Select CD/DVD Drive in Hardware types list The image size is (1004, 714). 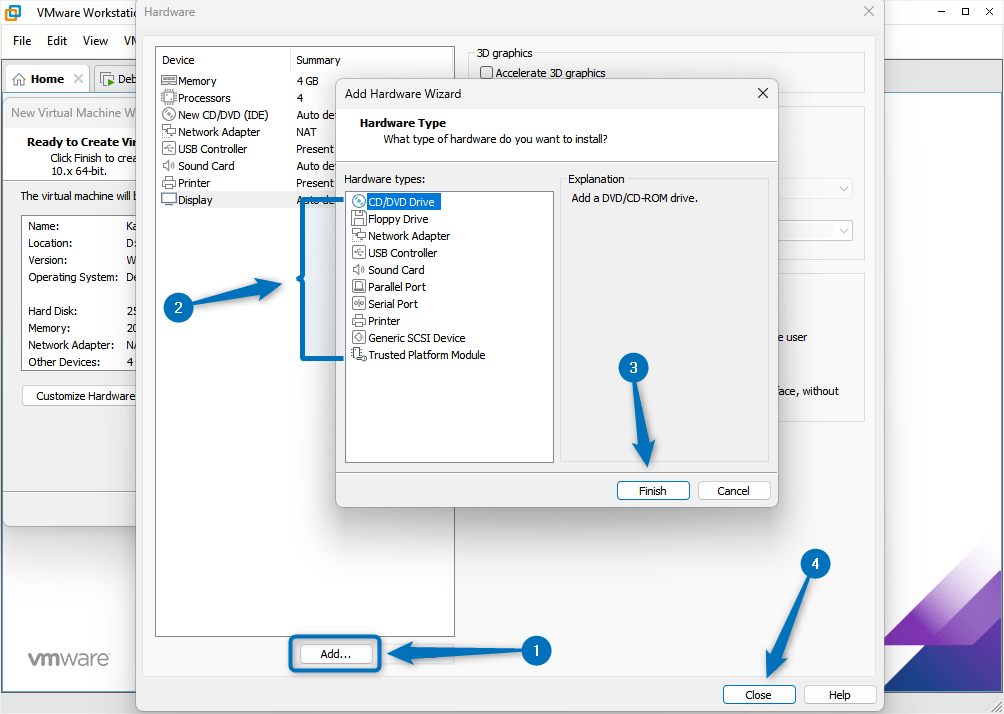pos(399,201)
